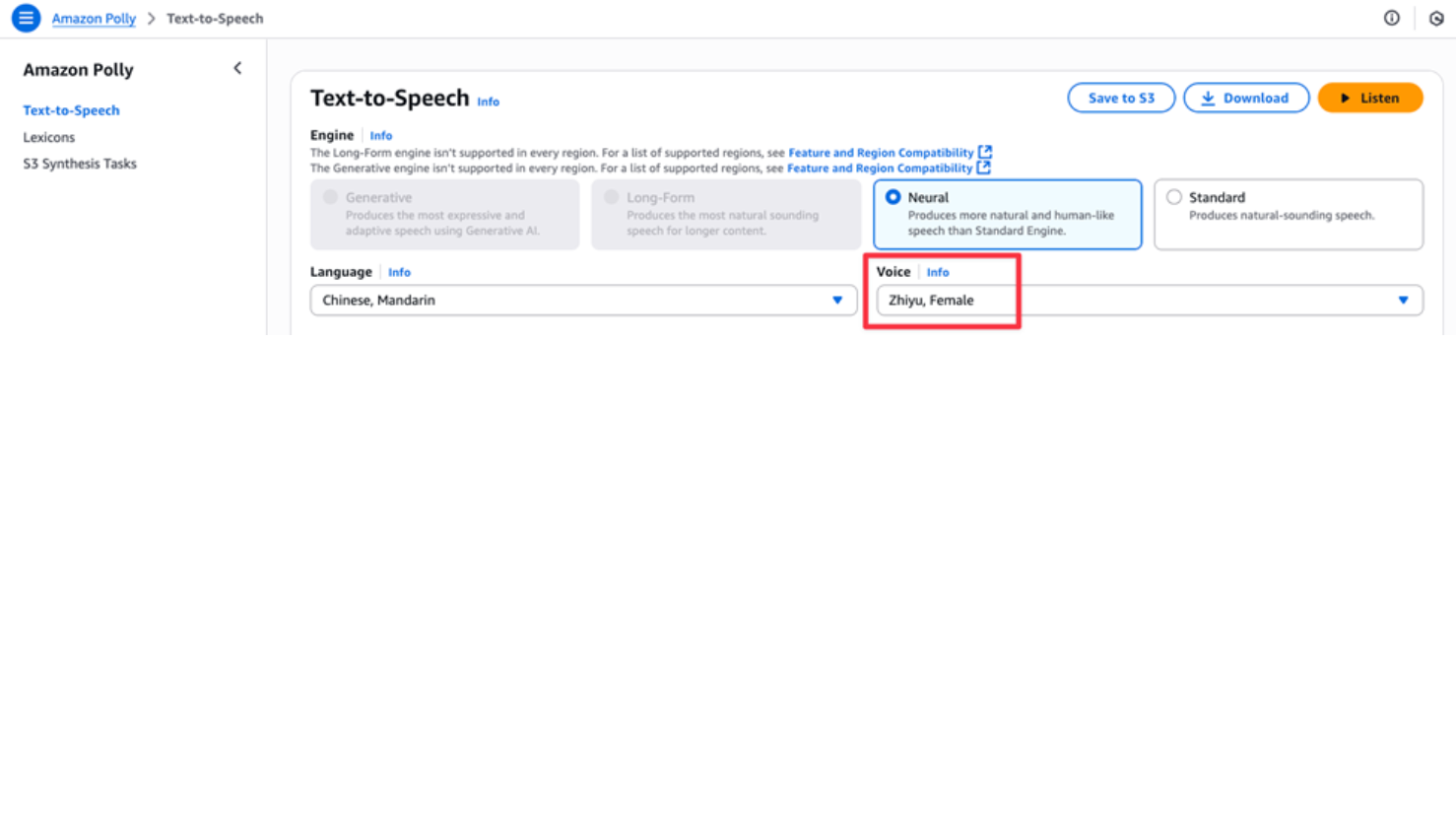The height and width of the screenshot is (818, 1456).
Task: Select Text-to-Speech in the sidebar
Action: (x=71, y=110)
